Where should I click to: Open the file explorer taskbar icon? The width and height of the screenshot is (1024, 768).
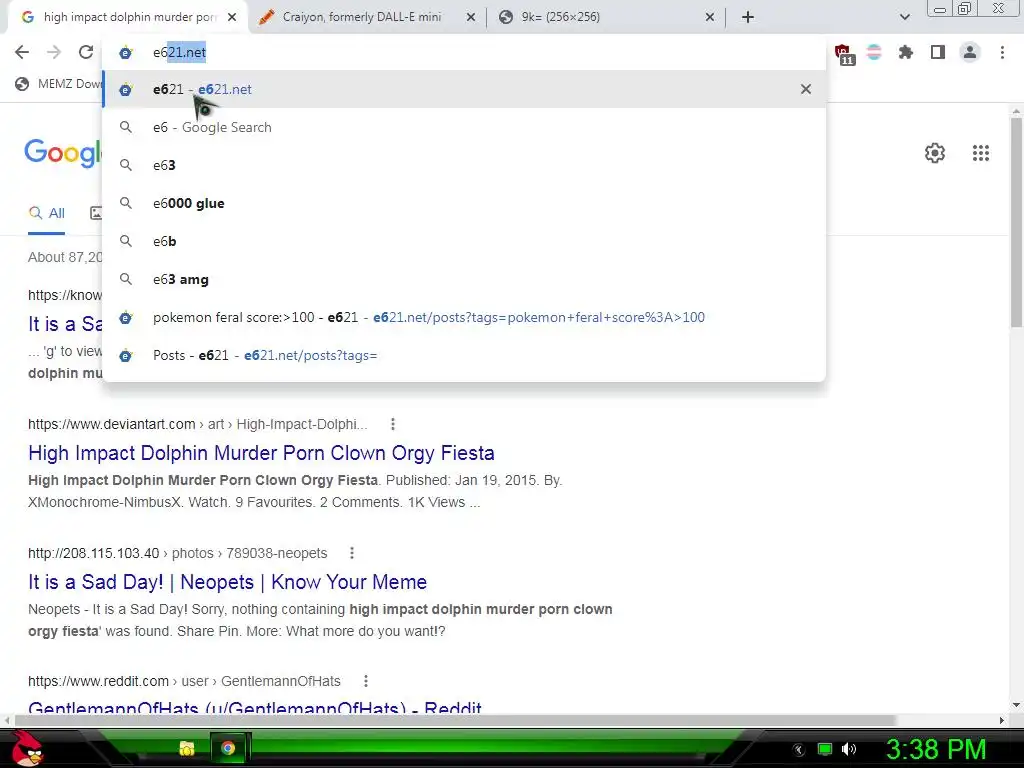pyautogui.click(x=187, y=748)
